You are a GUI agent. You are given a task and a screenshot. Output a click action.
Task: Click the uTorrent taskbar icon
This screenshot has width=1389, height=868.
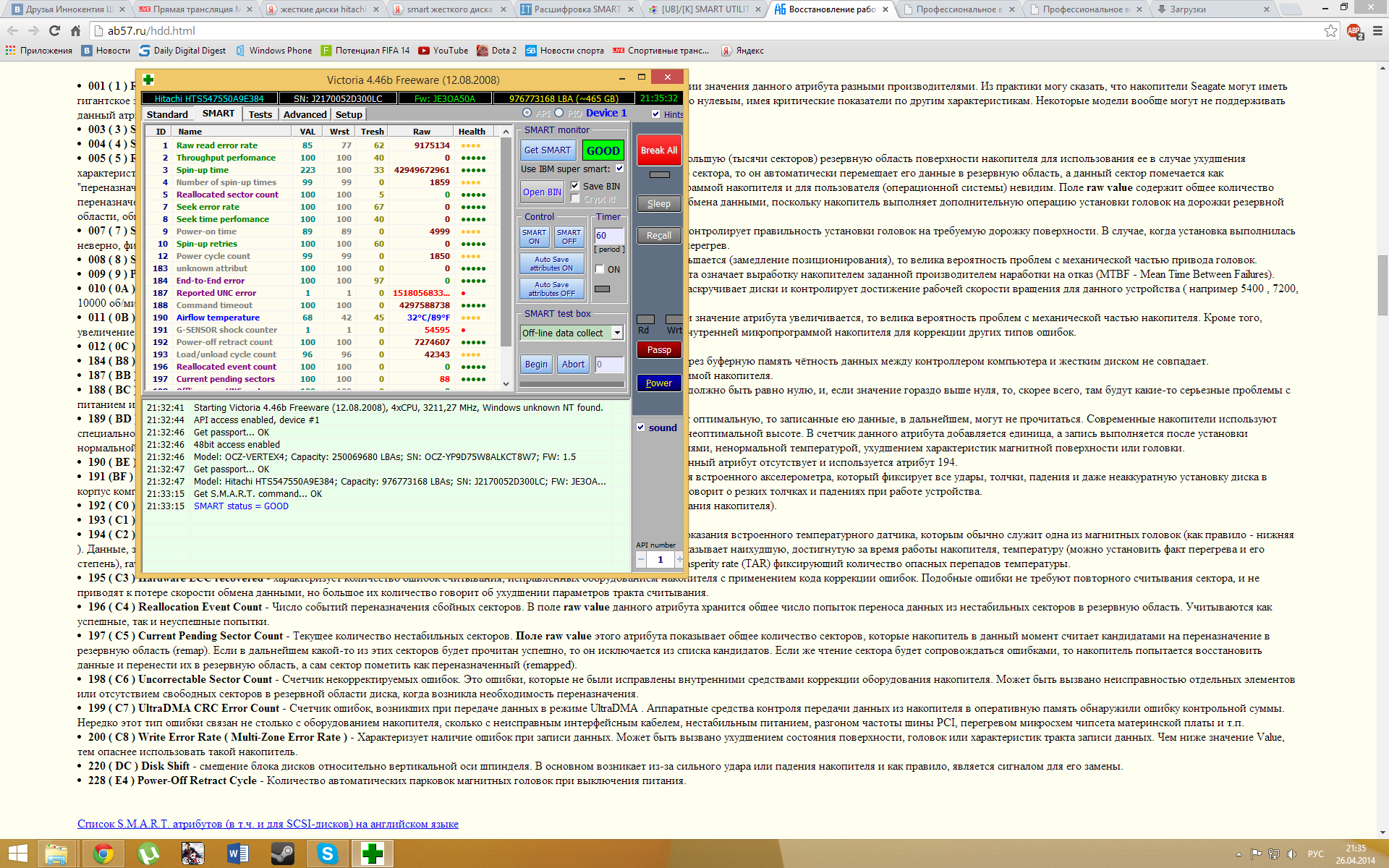click(x=148, y=854)
